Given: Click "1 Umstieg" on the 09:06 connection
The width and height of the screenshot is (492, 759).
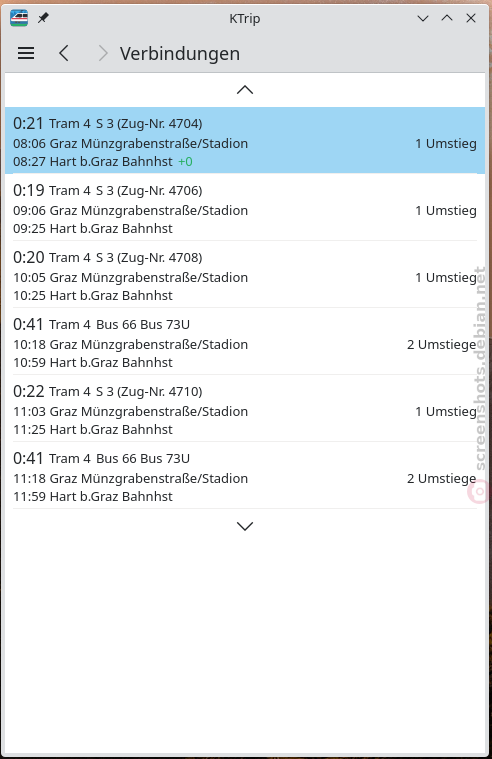Looking at the screenshot, I should pyautogui.click(x=446, y=211).
